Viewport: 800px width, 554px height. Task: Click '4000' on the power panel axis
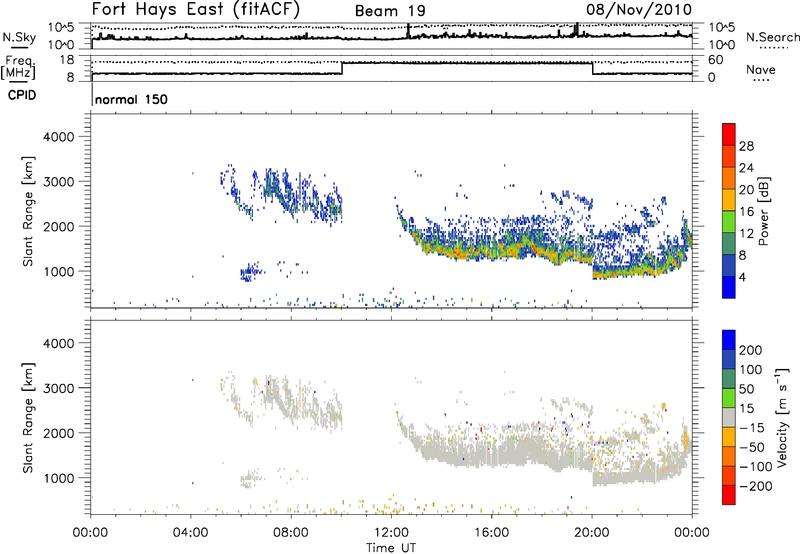tap(58, 137)
